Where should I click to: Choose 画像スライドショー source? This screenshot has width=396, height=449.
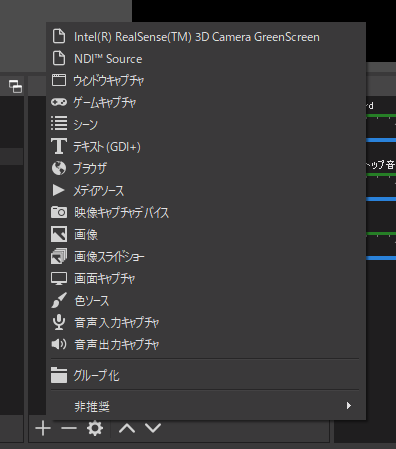[x=206, y=256]
